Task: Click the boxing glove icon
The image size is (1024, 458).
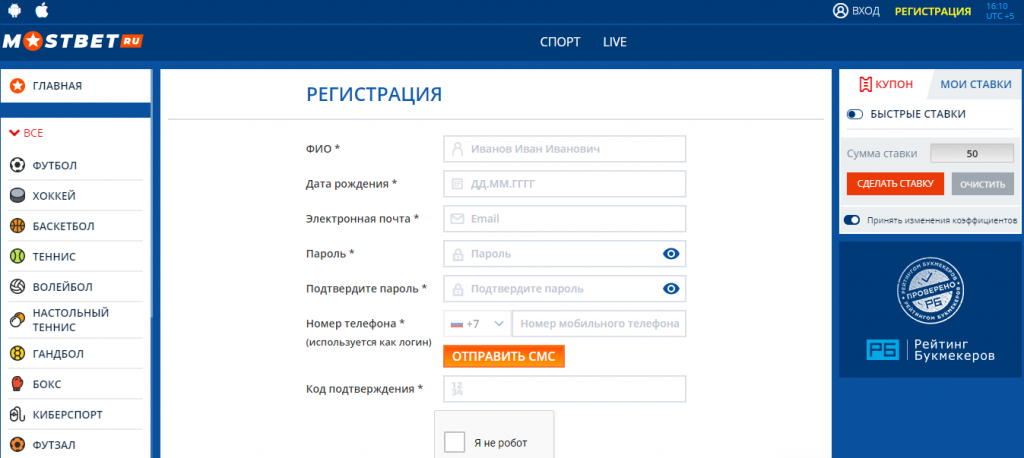Action: (18, 384)
